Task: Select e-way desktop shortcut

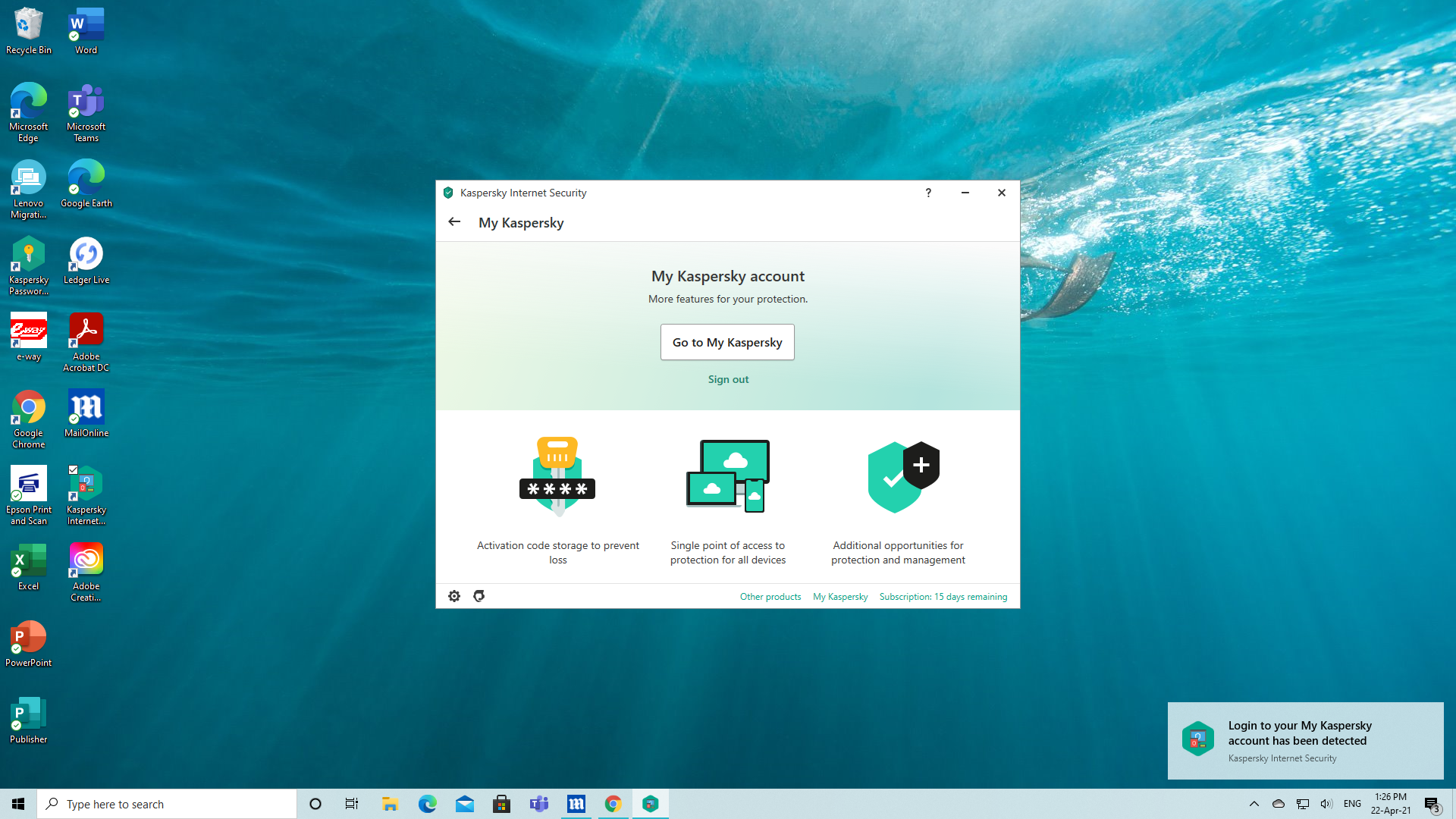Action: click(x=29, y=337)
